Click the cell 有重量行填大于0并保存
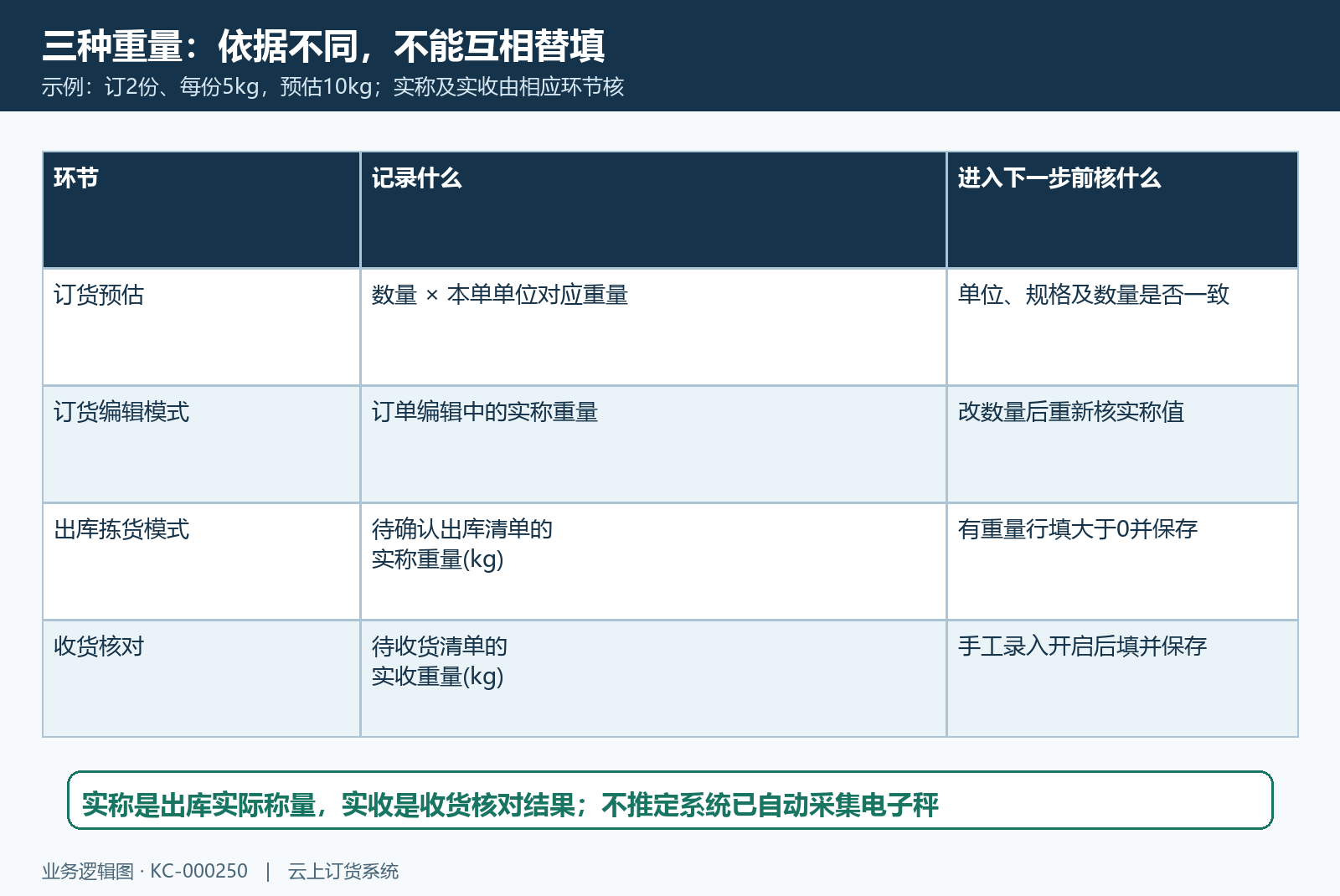Viewport: 1340px width, 896px height. (1122, 562)
